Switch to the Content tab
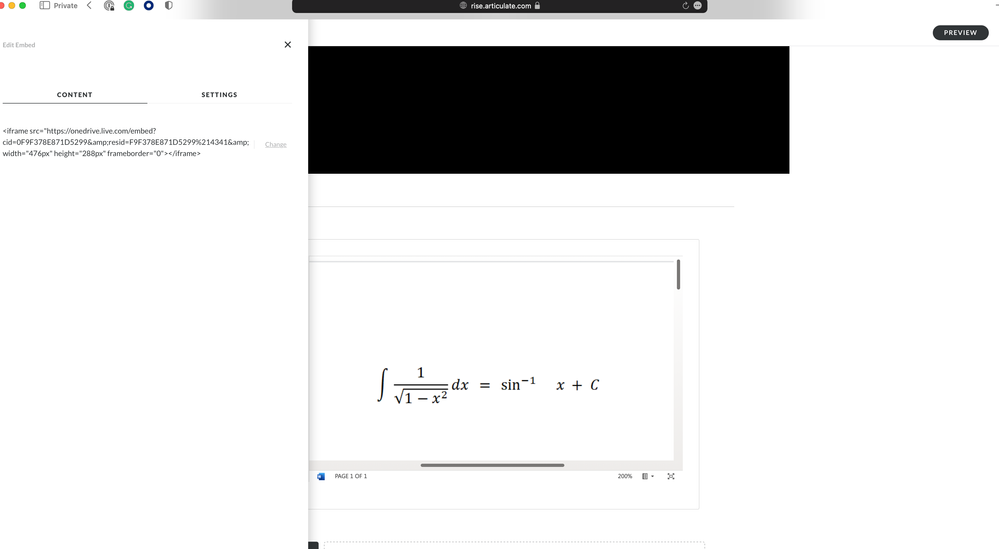The width and height of the screenshot is (999, 549). point(75,94)
